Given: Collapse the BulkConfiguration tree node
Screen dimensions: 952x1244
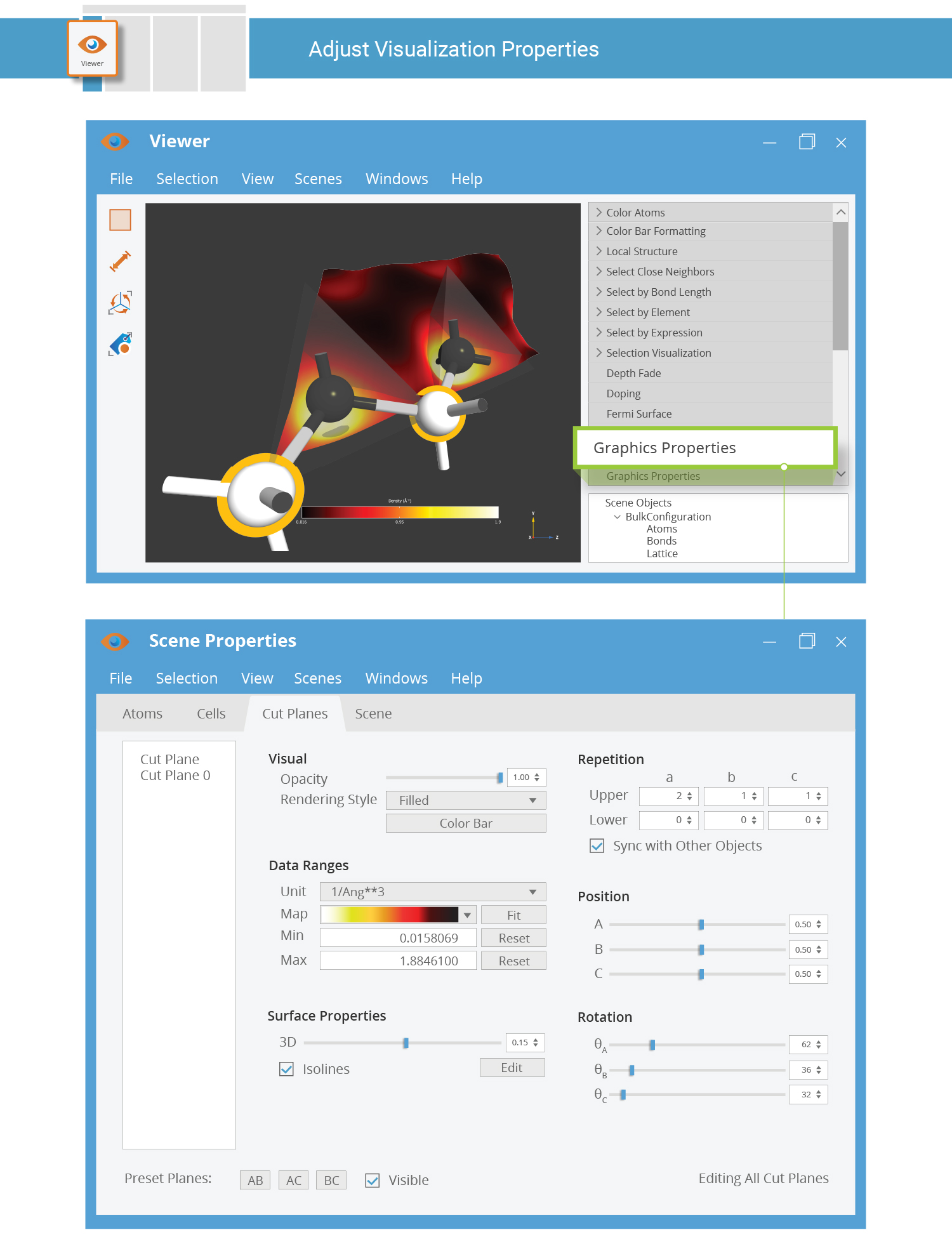Looking at the screenshot, I should point(617,517).
